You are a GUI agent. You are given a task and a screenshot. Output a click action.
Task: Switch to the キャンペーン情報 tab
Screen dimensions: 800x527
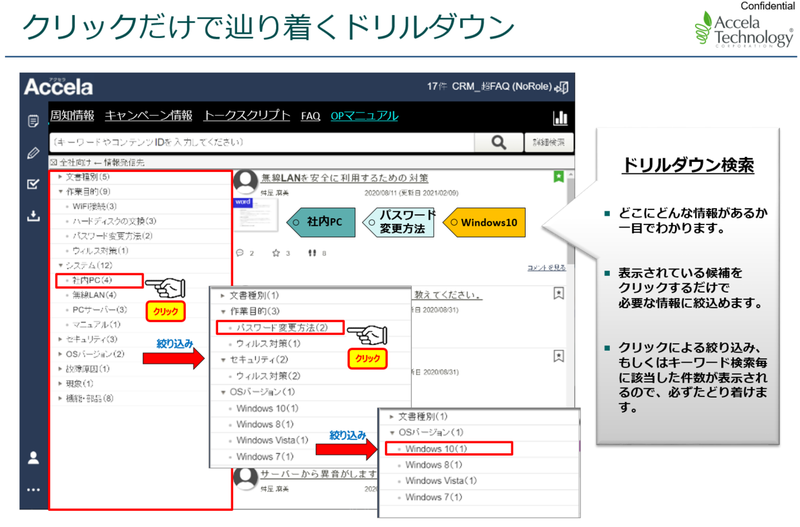coord(148,116)
